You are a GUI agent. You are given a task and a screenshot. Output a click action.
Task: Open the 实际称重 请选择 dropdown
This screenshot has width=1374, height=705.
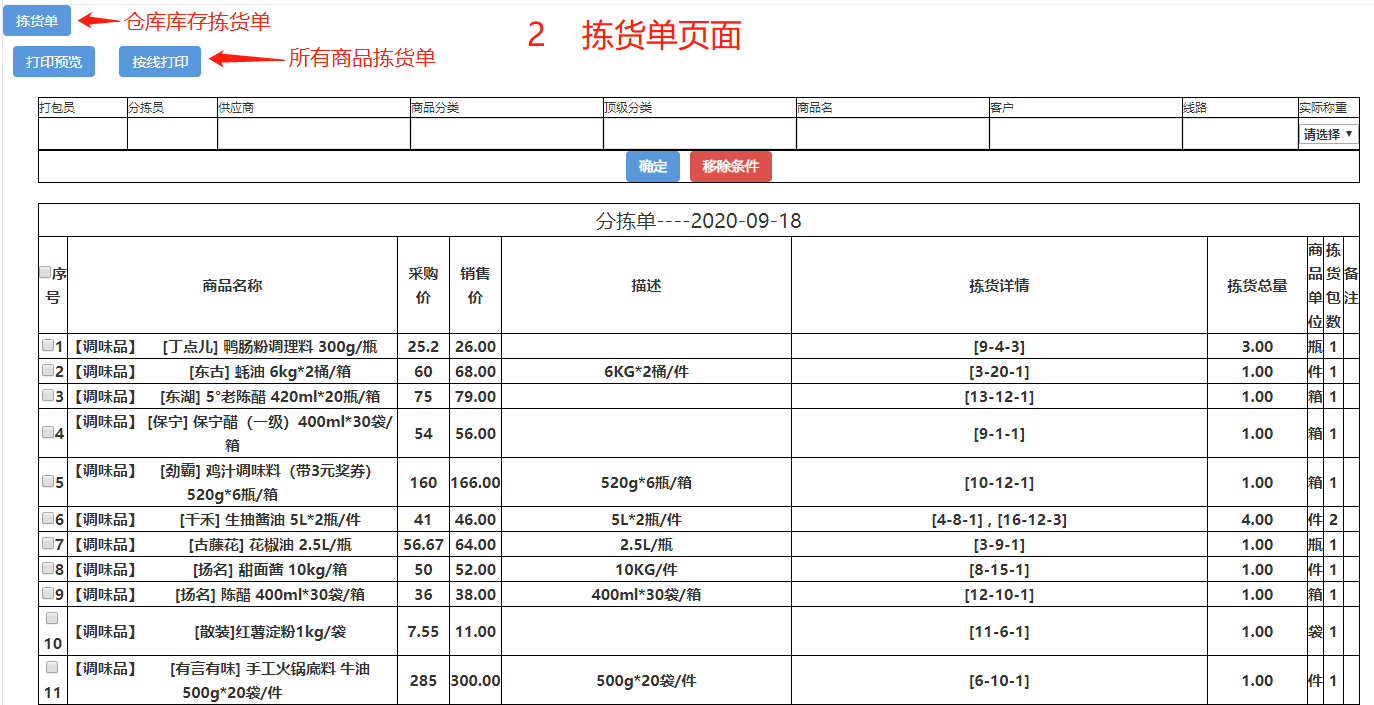tap(1328, 134)
